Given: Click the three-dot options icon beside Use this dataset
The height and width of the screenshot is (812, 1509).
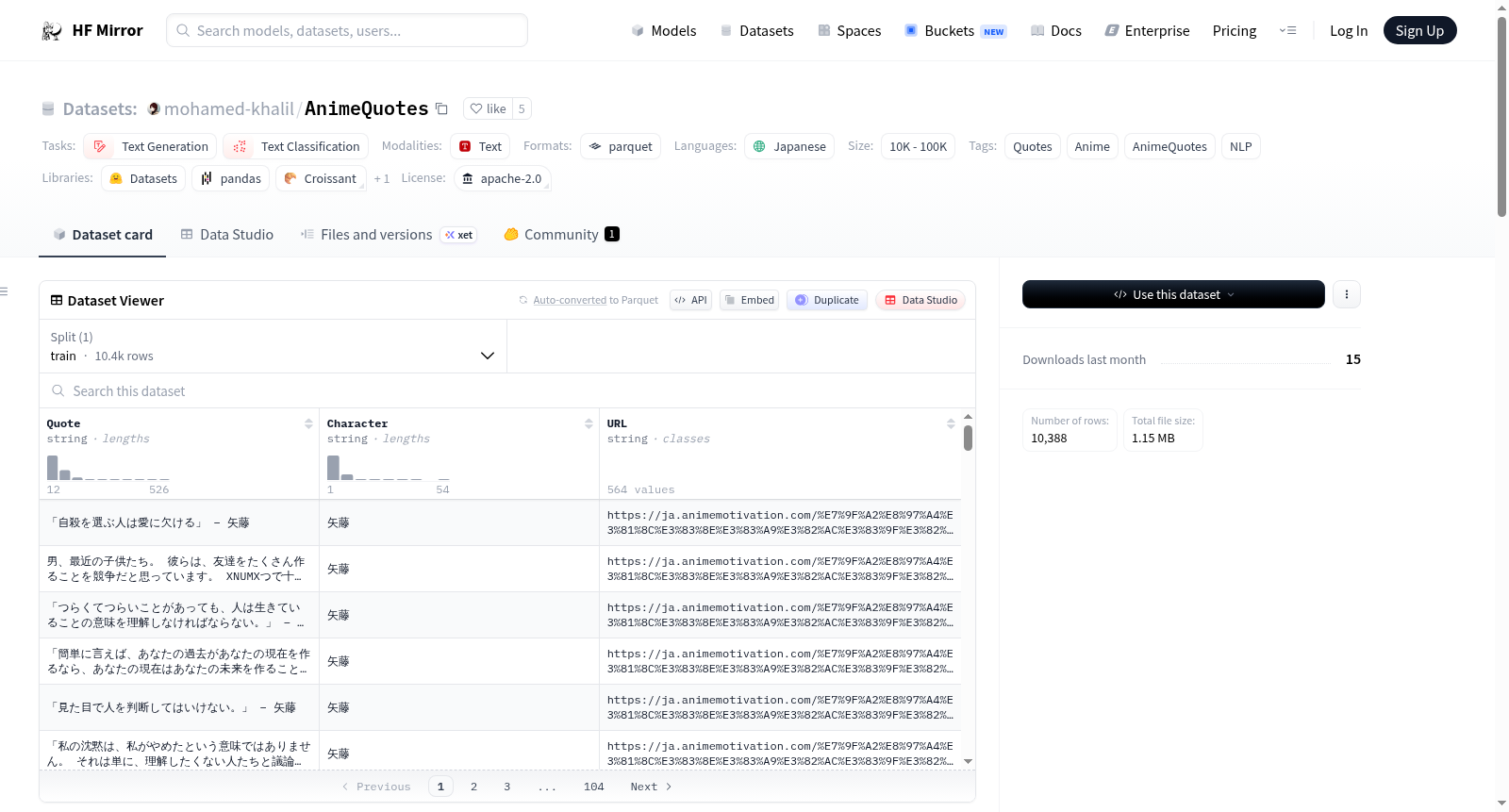Looking at the screenshot, I should 1346,294.
